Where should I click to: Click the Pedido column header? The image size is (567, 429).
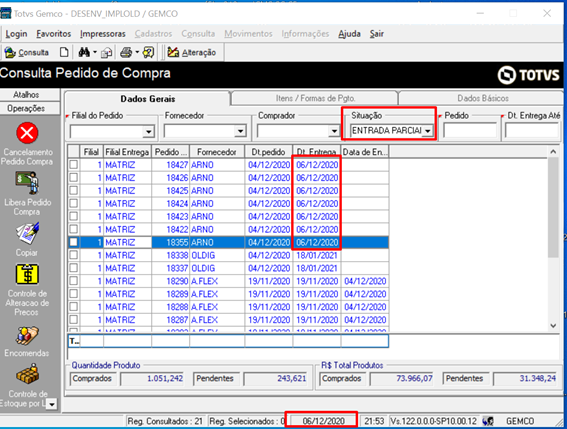click(x=171, y=152)
